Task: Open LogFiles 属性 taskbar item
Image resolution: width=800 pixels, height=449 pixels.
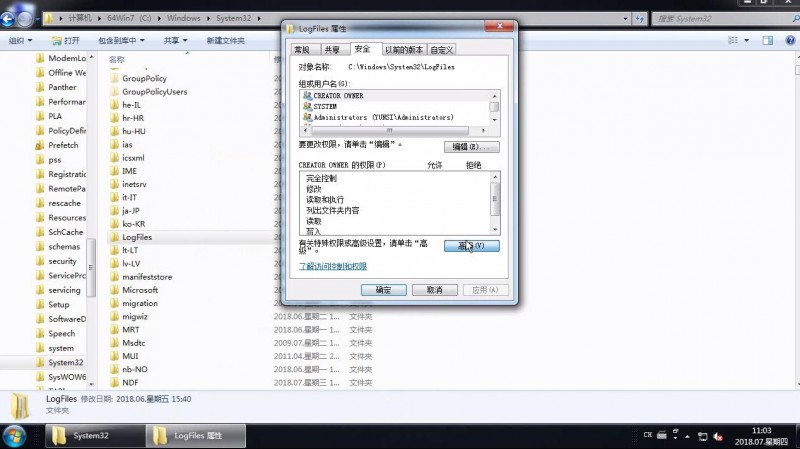Action: click(196, 436)
